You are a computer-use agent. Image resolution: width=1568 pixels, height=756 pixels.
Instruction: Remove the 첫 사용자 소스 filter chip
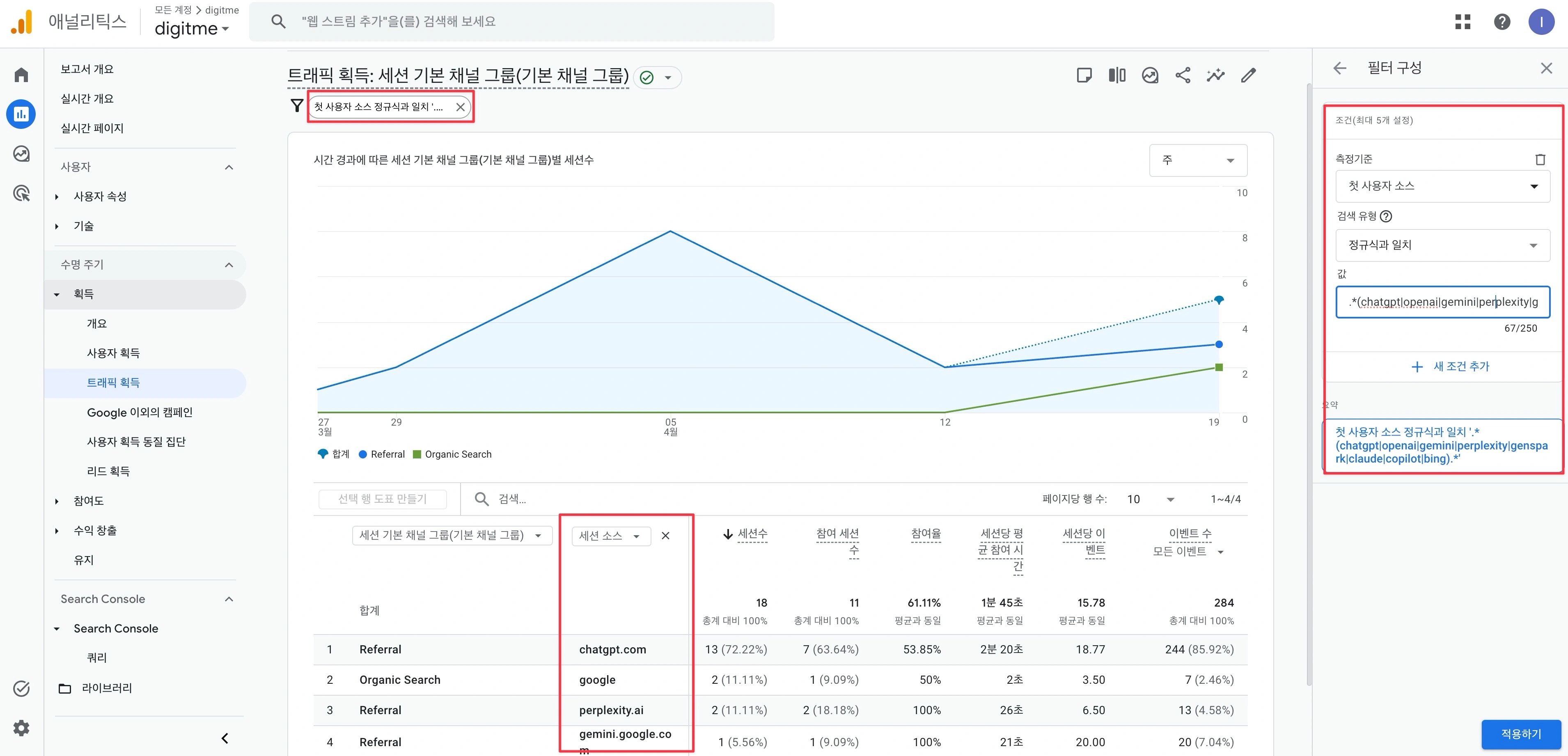[x=460, y=107]
